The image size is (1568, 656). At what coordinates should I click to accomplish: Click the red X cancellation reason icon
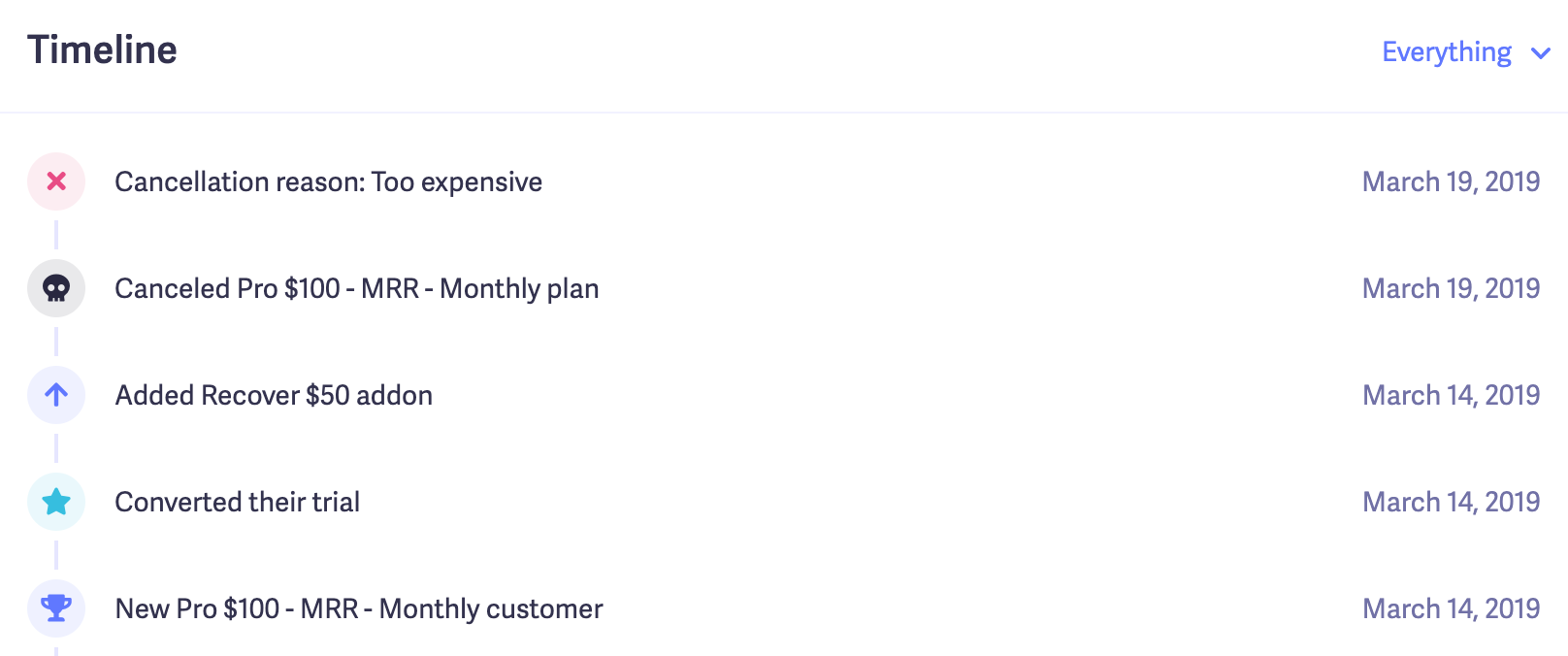[x=56, y=181]
